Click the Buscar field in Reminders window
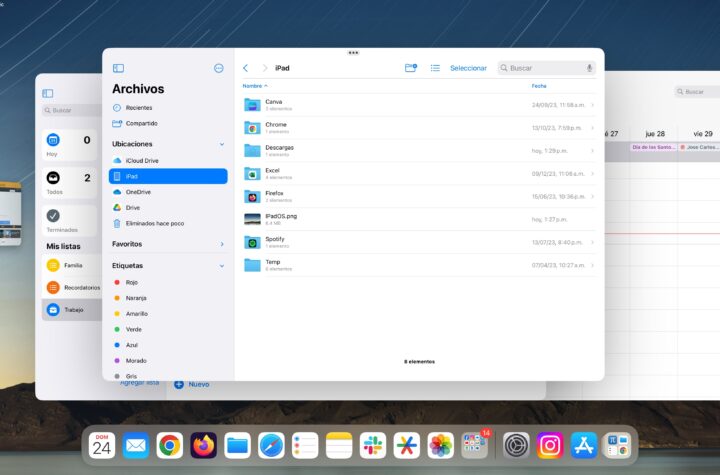This screenshot has width=720, height=475. point(72,110)
